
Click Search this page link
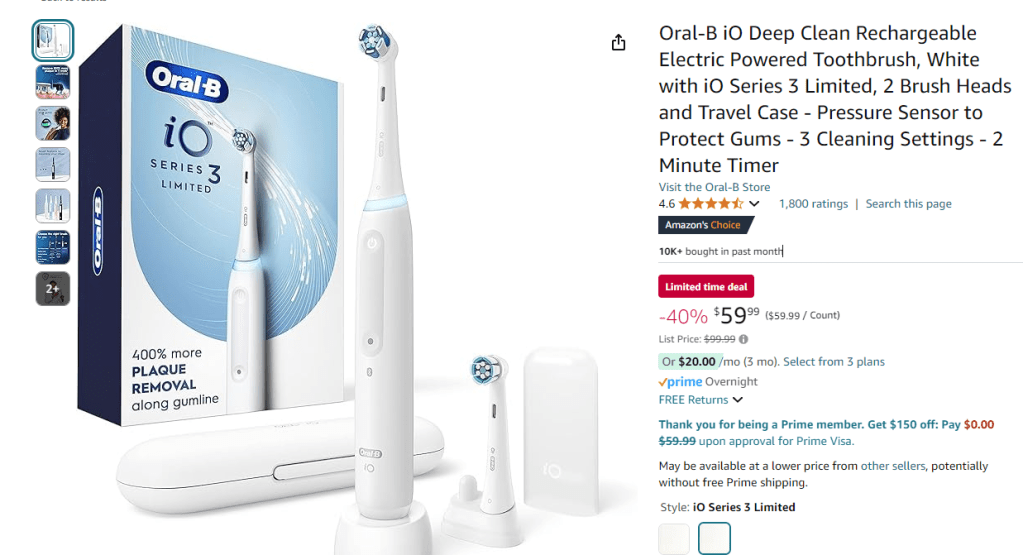tap(908, 204)
